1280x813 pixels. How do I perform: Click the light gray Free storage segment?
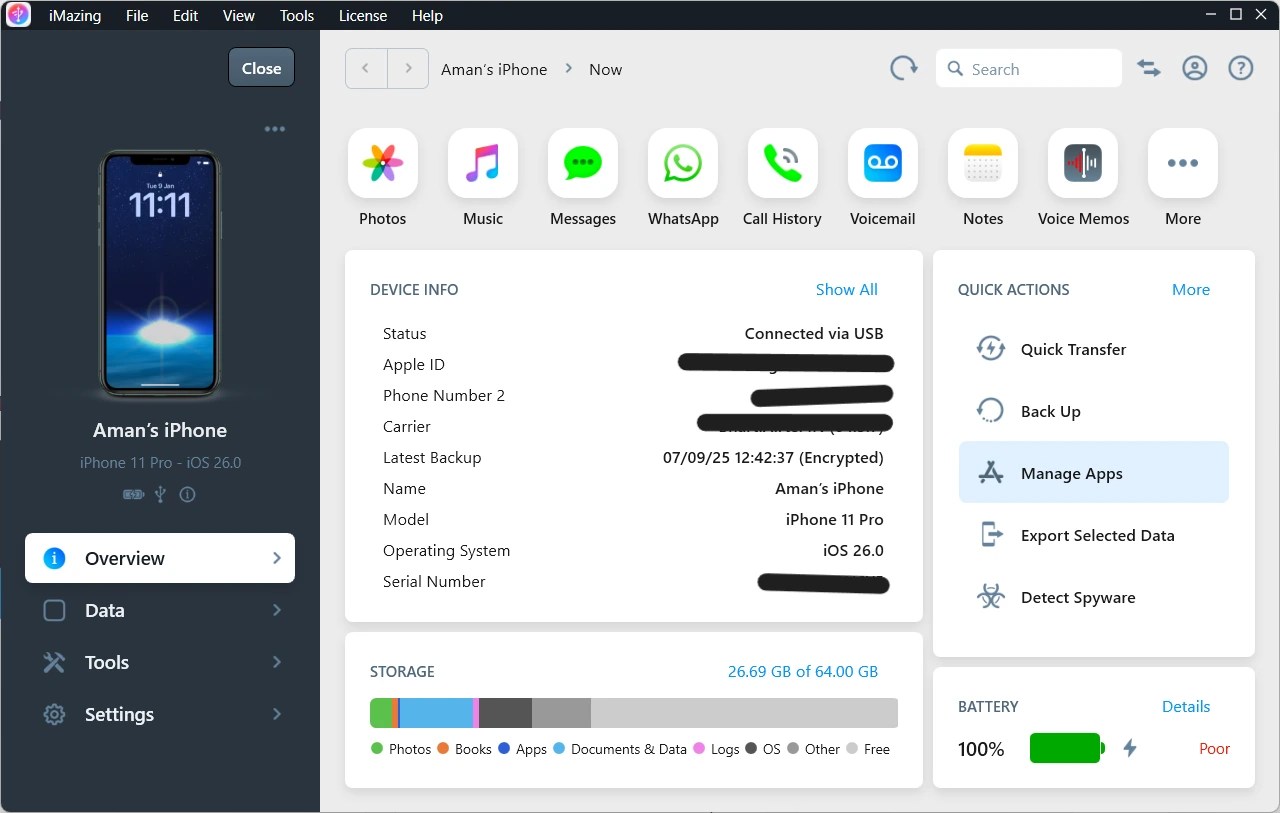[x=744, y=713]
